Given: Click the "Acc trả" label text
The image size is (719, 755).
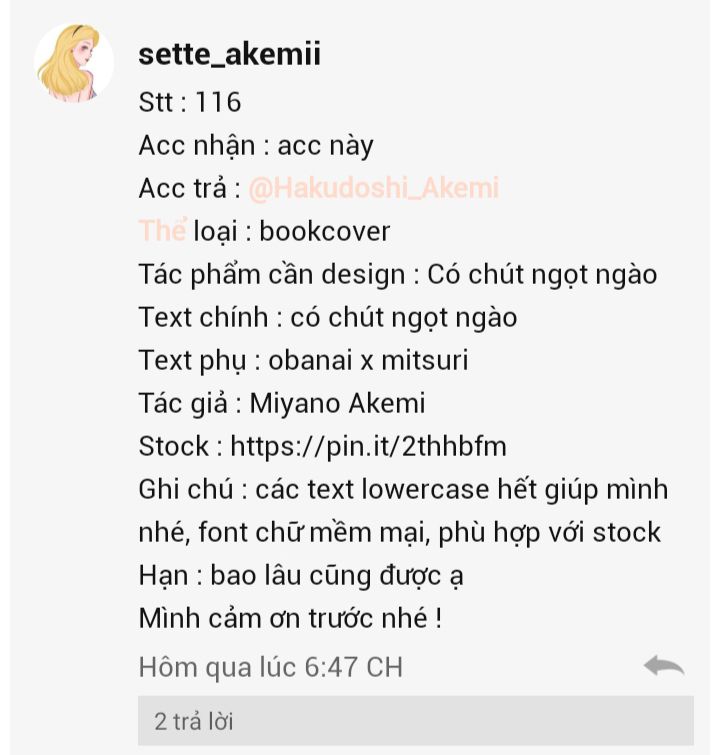Looking at the screenshot, I should tap(189, 188).
